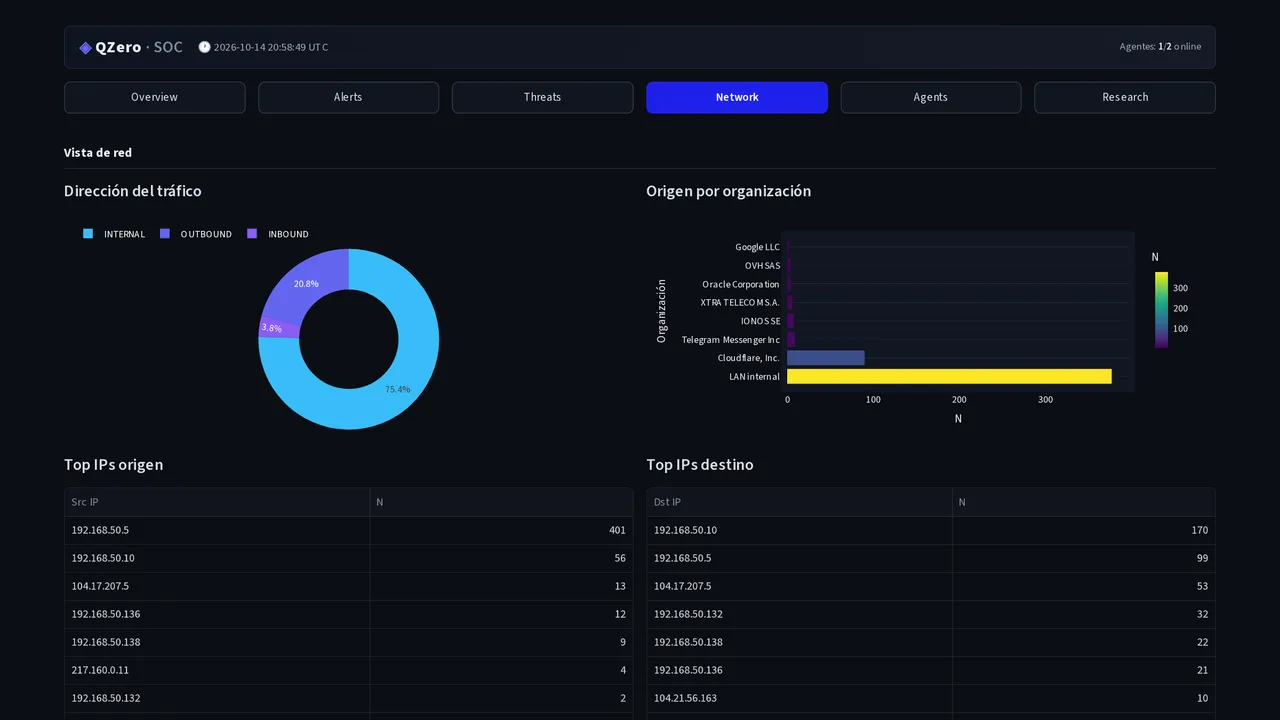The height and width of the screenshot is (720, 1280).
Task: Click the 3.8% inbound donut segment
Action: [x=277, y=328]
